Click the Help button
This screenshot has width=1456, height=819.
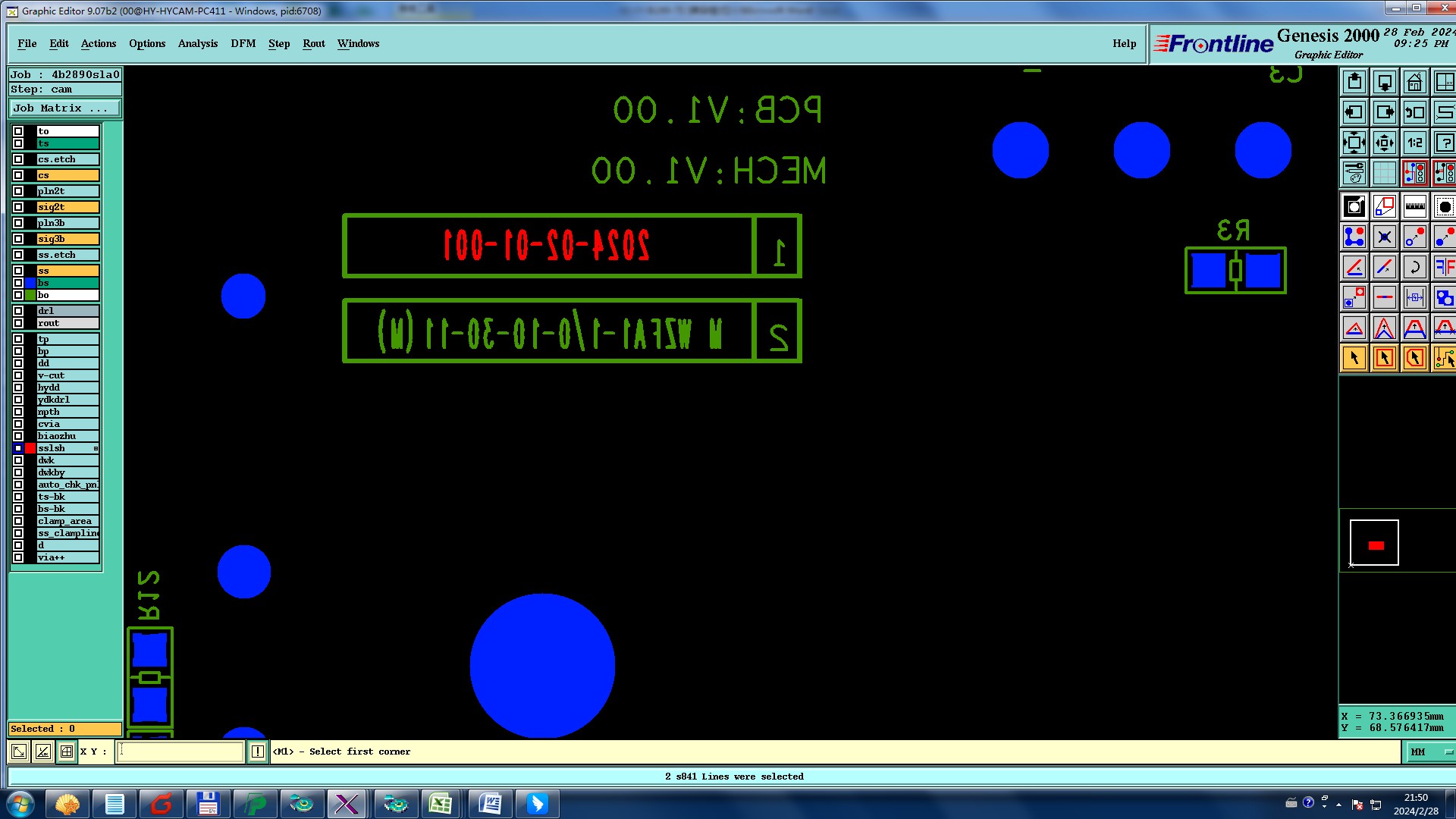coord(1124,44)
